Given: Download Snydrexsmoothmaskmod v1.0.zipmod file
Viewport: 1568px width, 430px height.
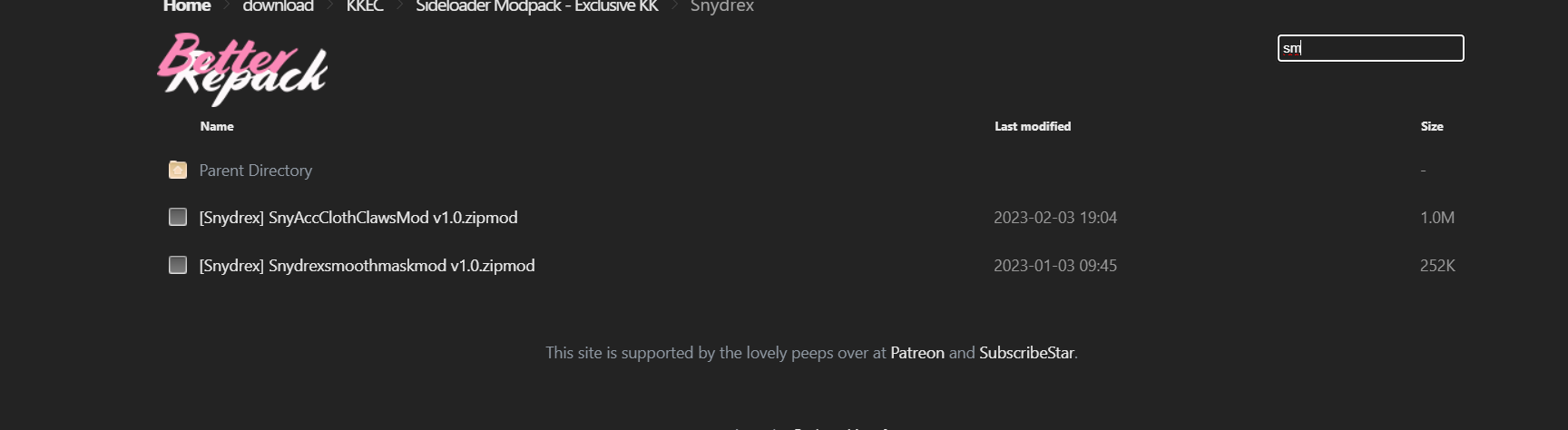Looking at the screenshot, I should (x=367, y=266).
